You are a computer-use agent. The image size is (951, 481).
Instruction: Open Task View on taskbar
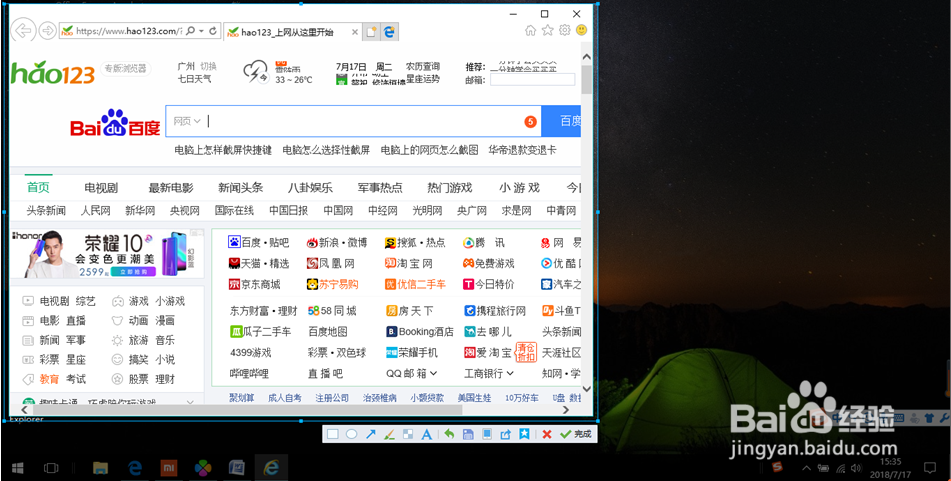(x=52, y=468)
